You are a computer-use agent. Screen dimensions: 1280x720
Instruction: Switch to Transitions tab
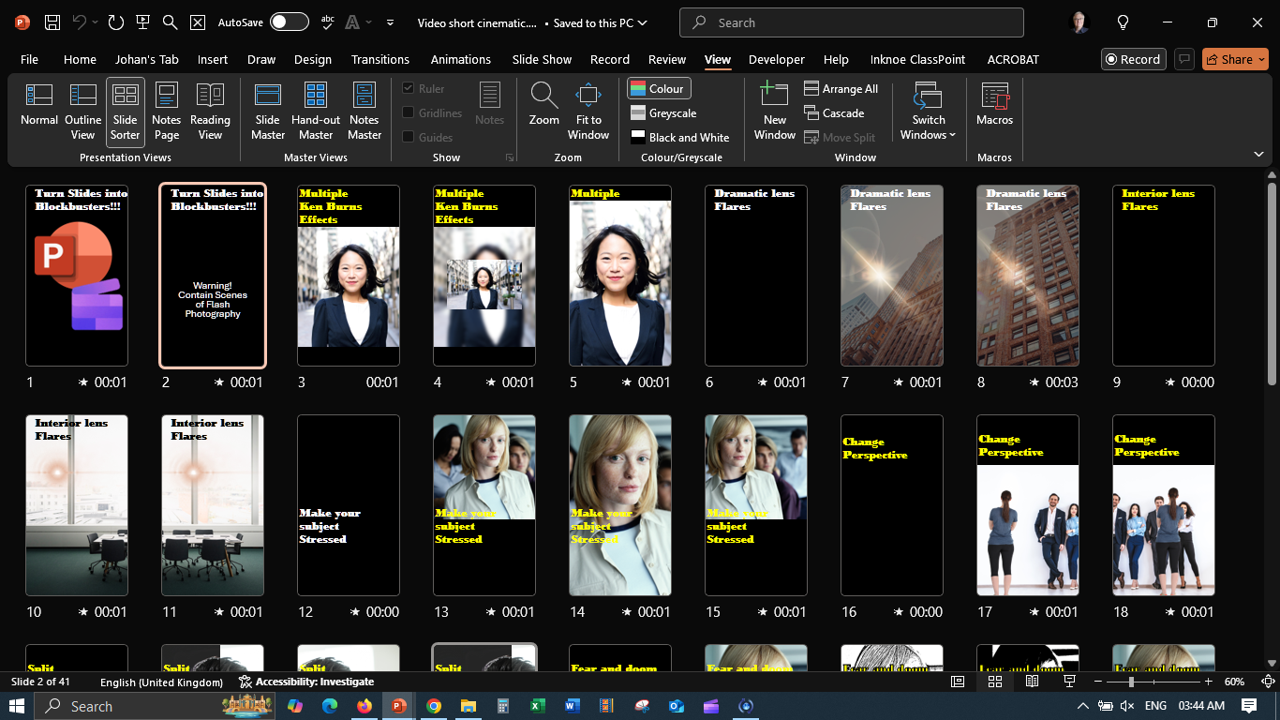point(380,59)
